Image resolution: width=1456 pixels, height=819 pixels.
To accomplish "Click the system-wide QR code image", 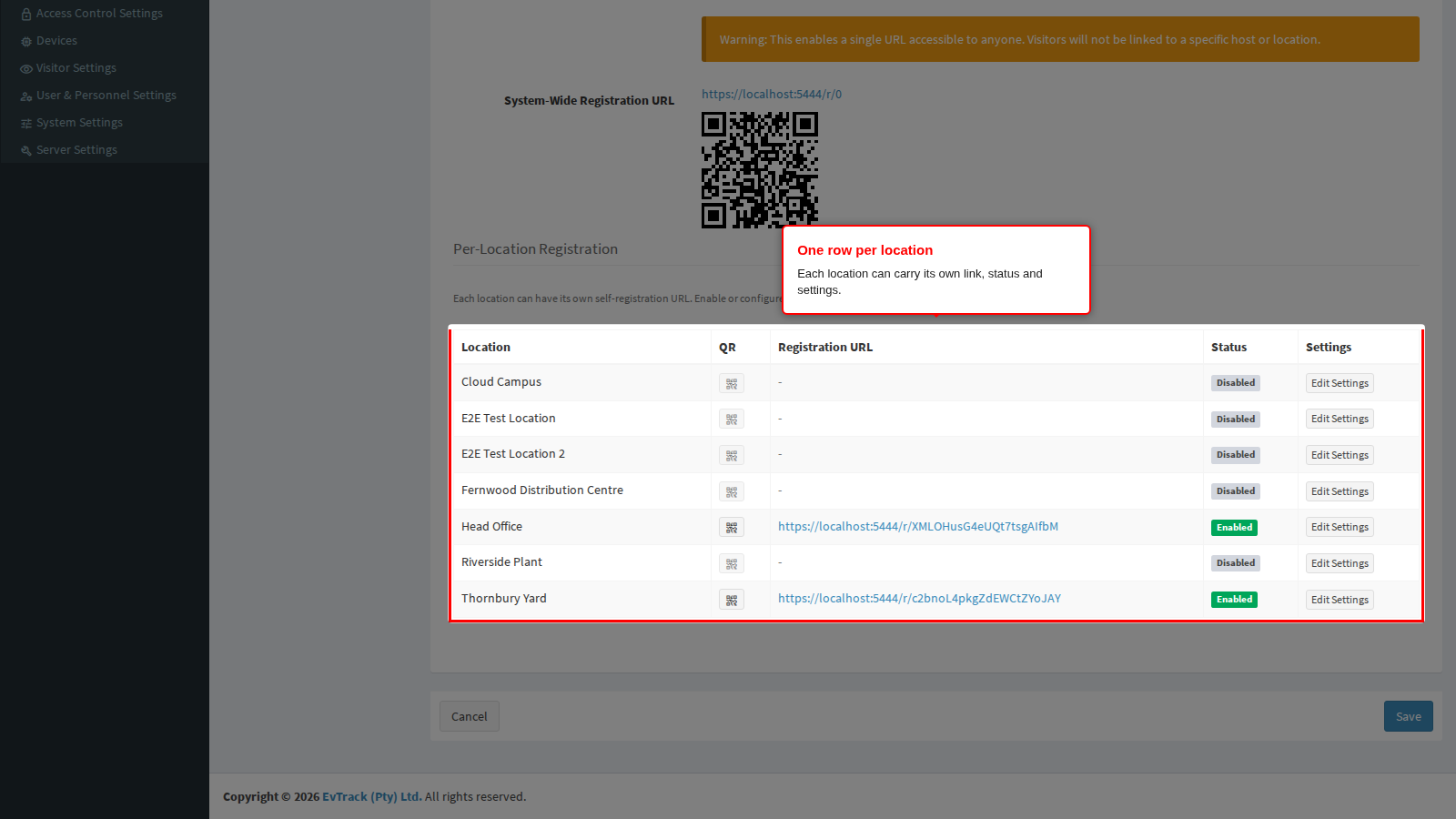I will (x=760, y=169).
